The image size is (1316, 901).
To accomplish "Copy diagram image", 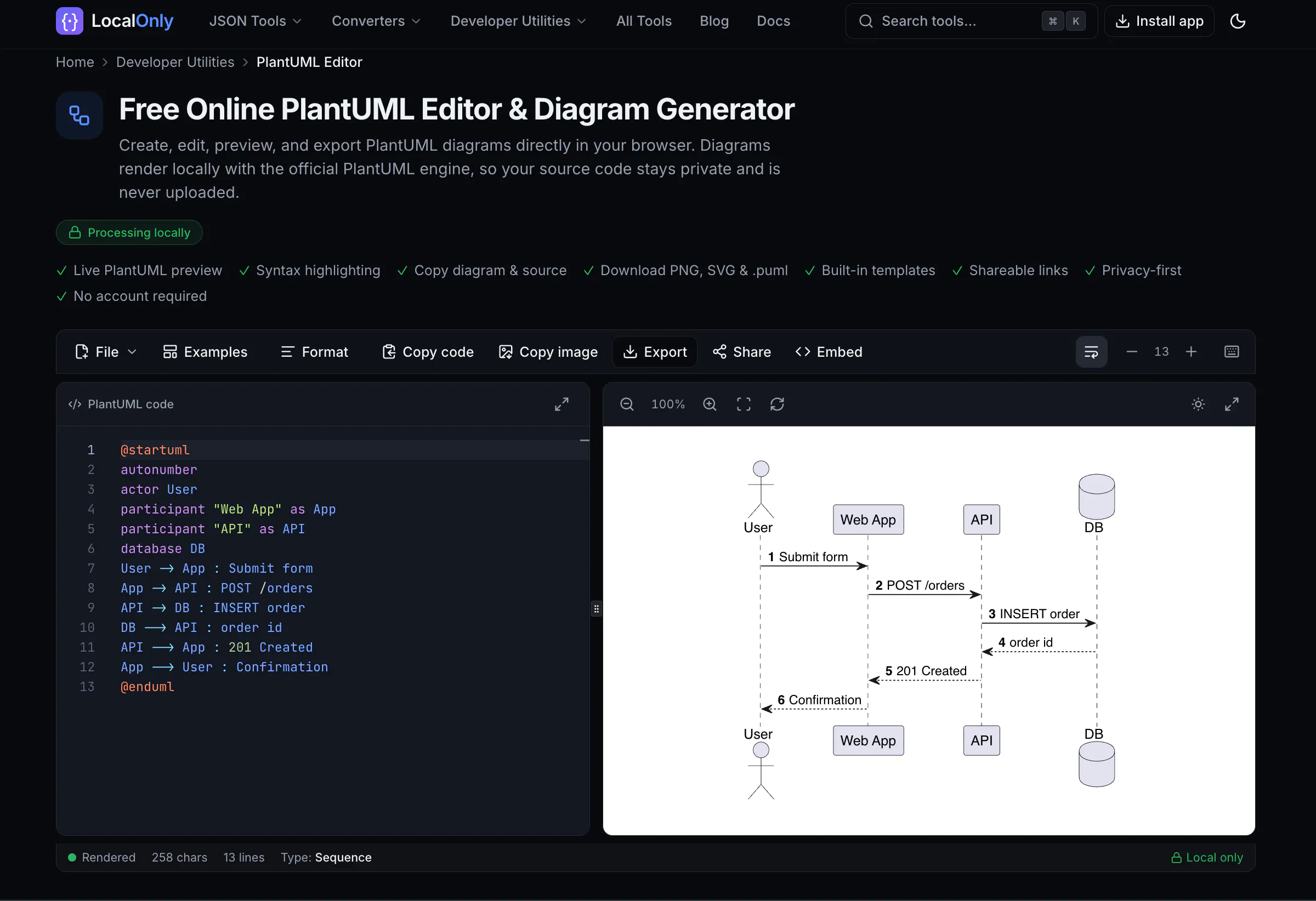I will (548, 352).
